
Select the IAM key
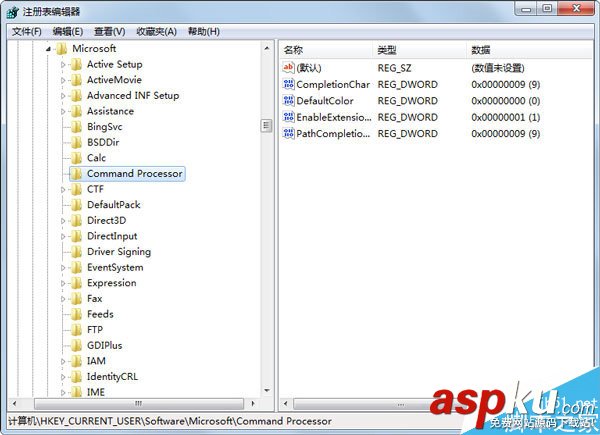[x=96, y=361]
